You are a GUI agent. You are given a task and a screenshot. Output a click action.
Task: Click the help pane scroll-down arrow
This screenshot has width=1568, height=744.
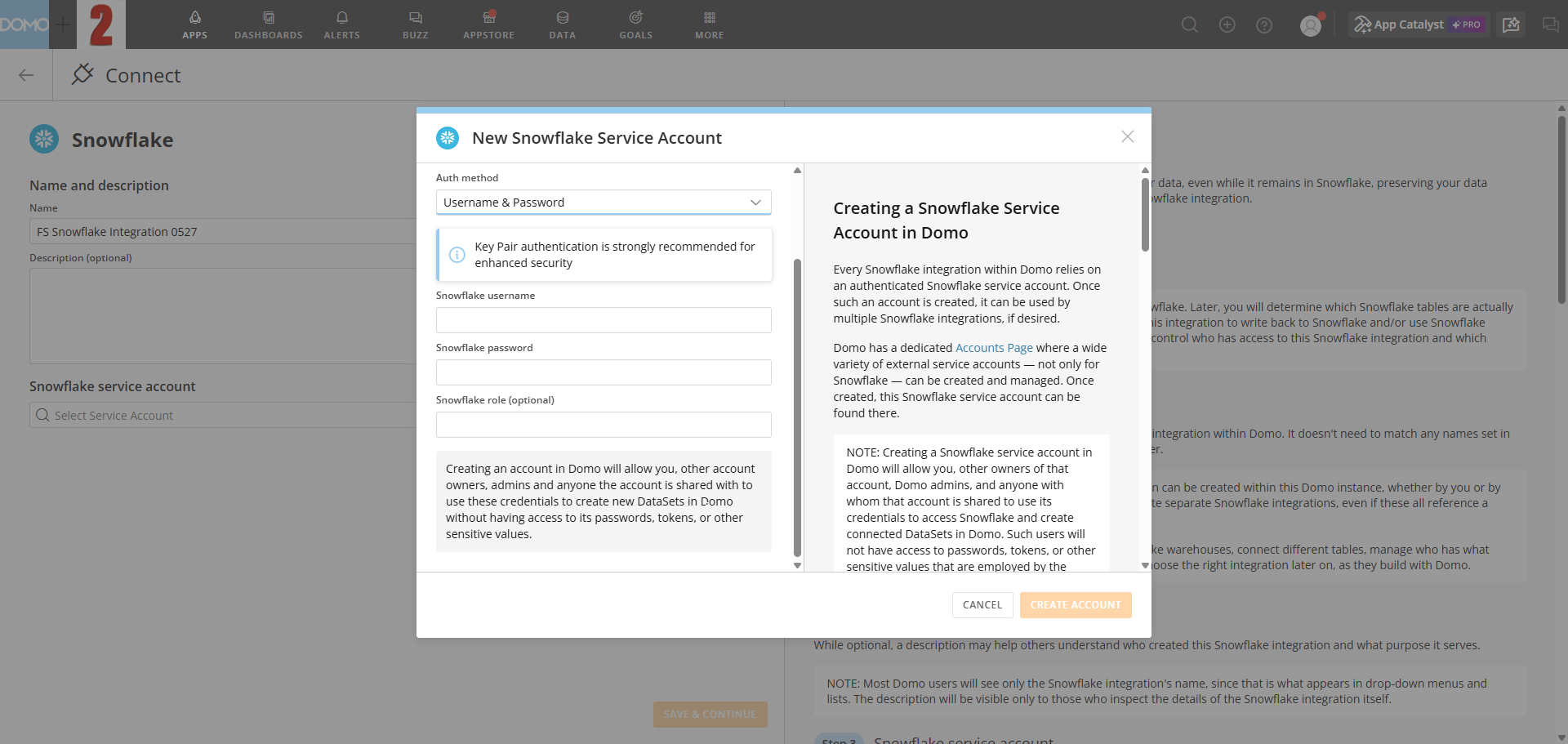(x=1145, y=565)
